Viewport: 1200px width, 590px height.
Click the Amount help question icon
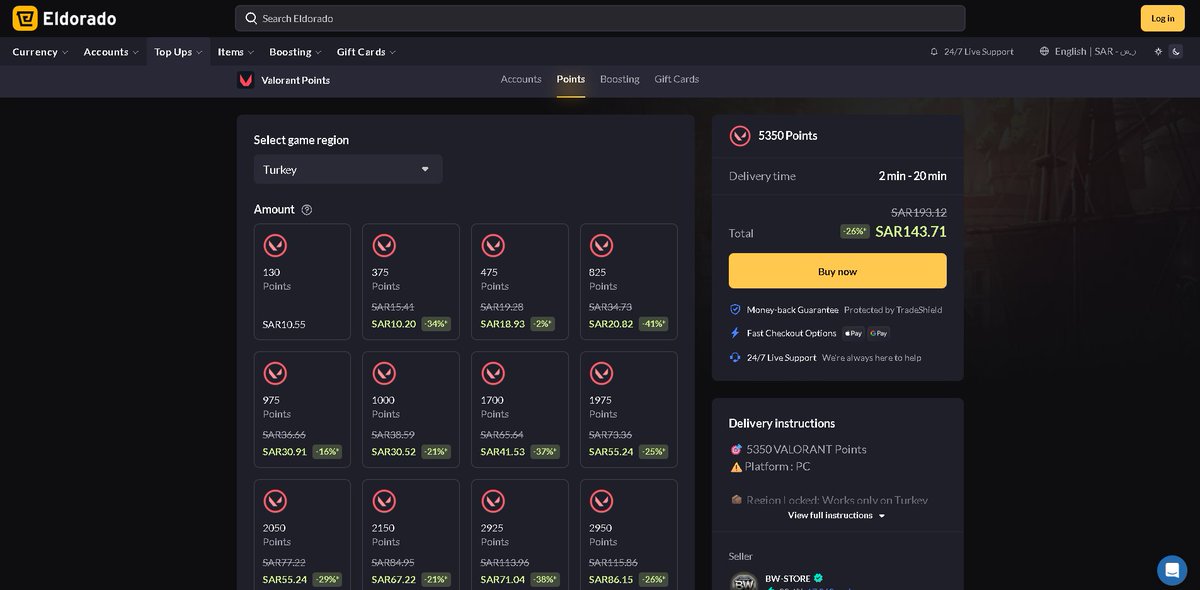click(x=307, y=210)
